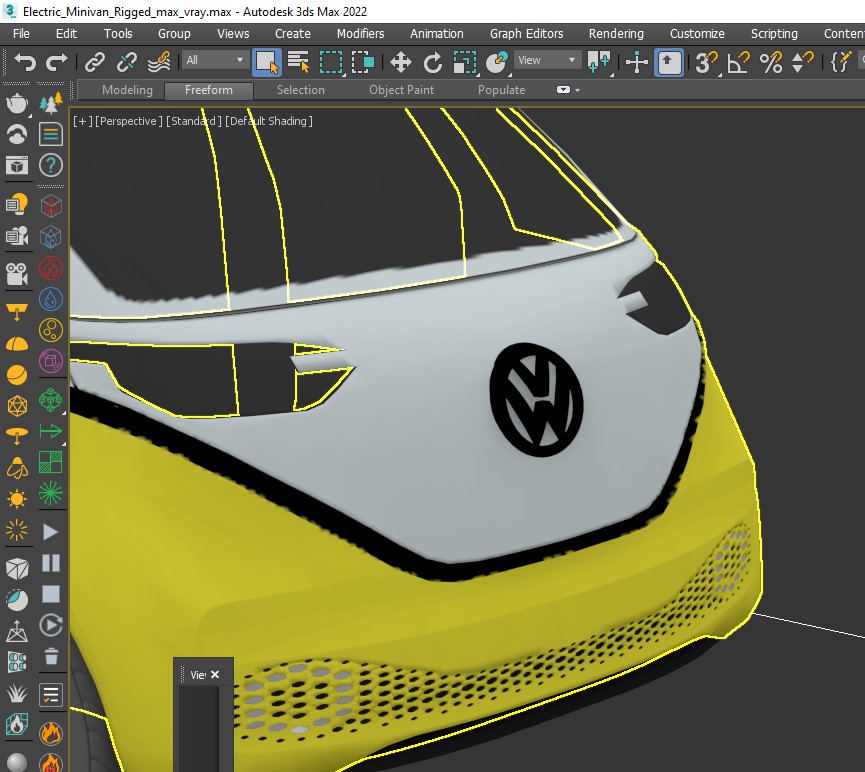Click the play simulation triangle button
This screenshot has width=865, height=772.
(51, 532)
